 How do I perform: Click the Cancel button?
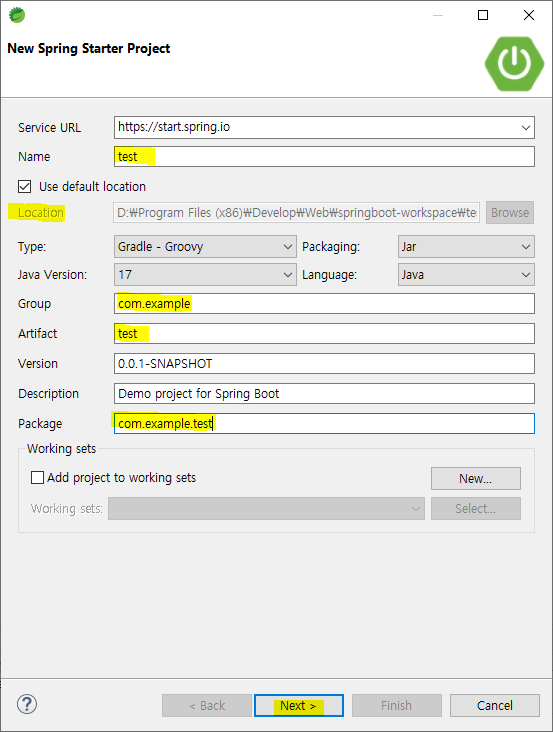495,705
